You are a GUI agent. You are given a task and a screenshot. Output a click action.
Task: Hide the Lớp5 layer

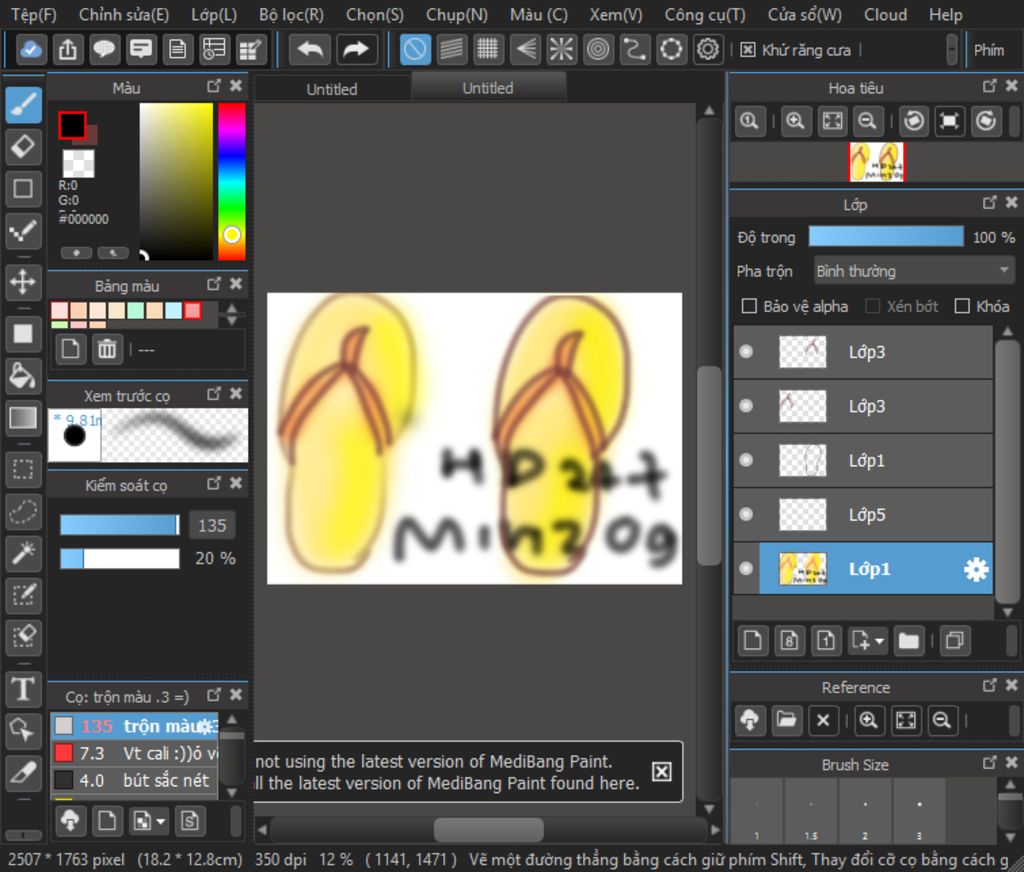point(746,515)
